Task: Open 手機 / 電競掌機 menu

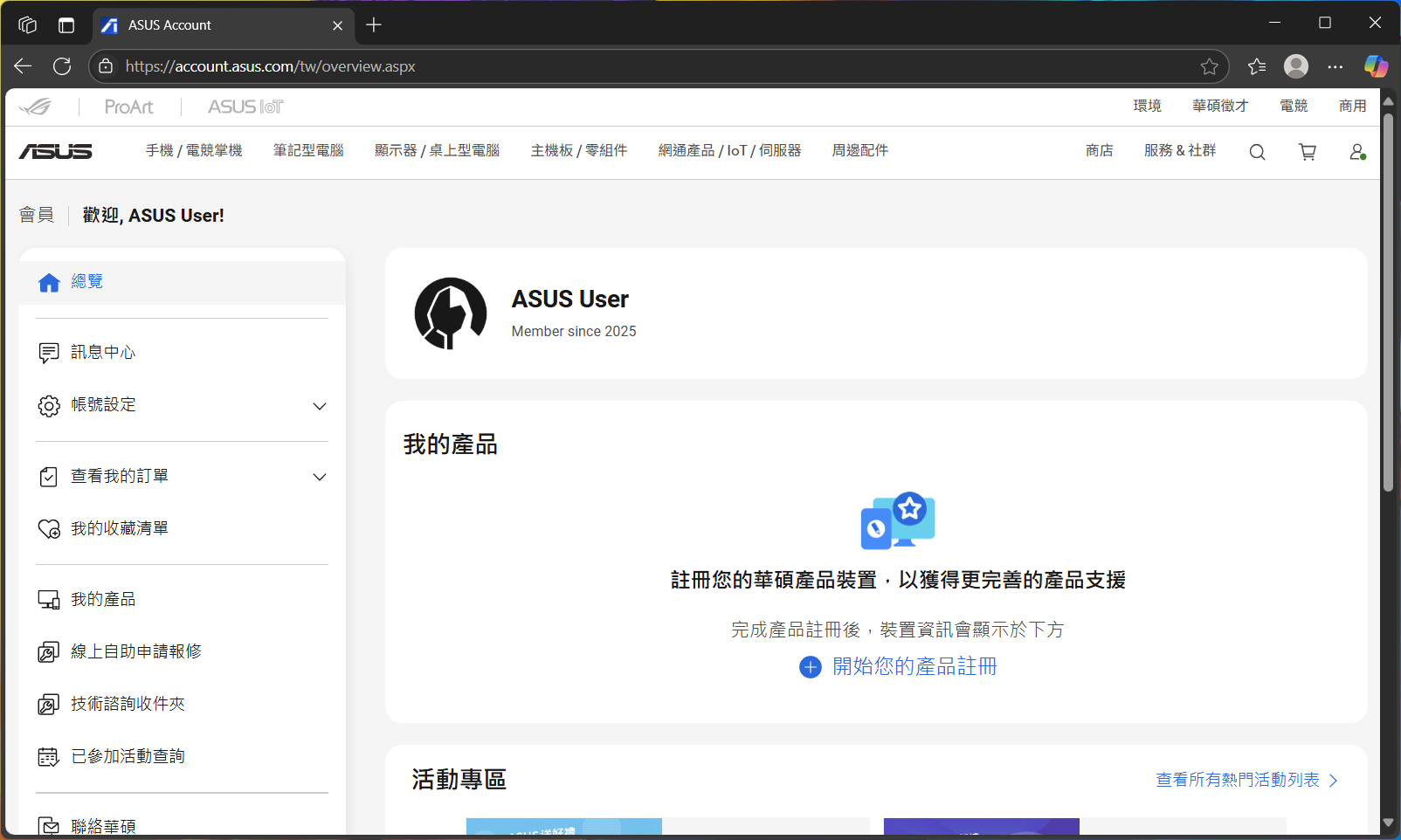Action: [194, 151]
